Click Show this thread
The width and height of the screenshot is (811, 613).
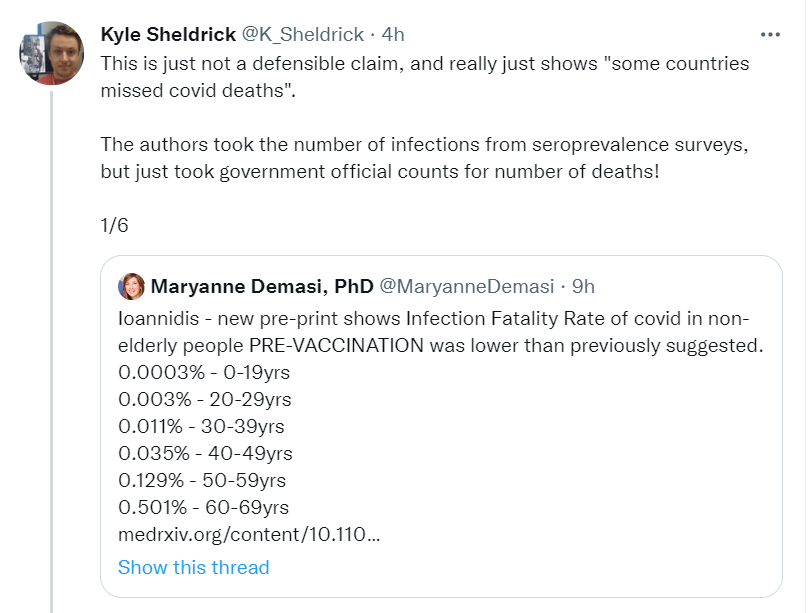coord(193,567)
